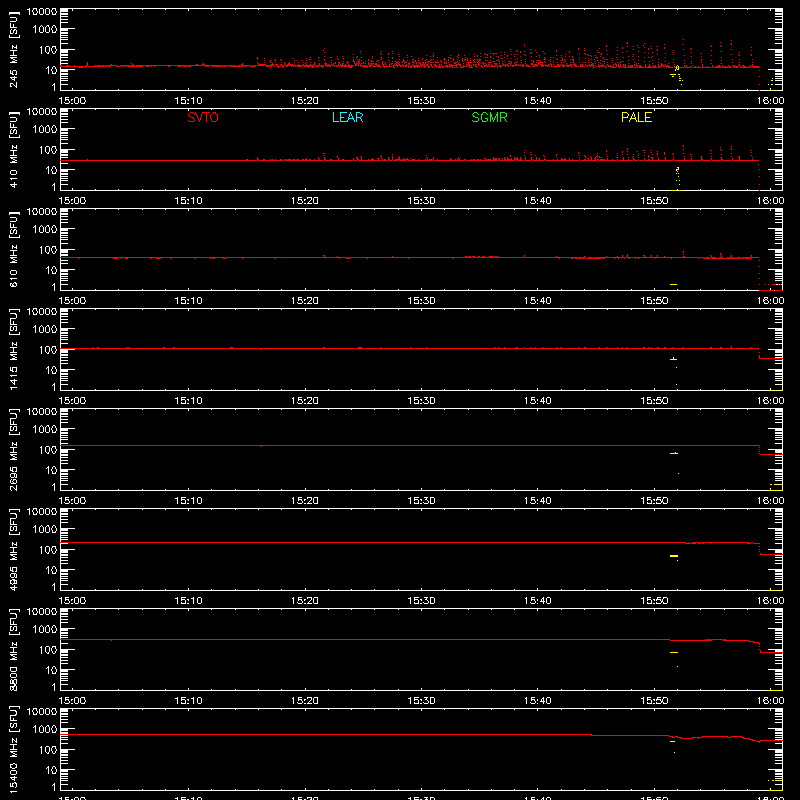Click the yellow PALE marker in the 4995 MHz panel
Image resolution: width=800 pixels, height=800 pixels.
674,556
